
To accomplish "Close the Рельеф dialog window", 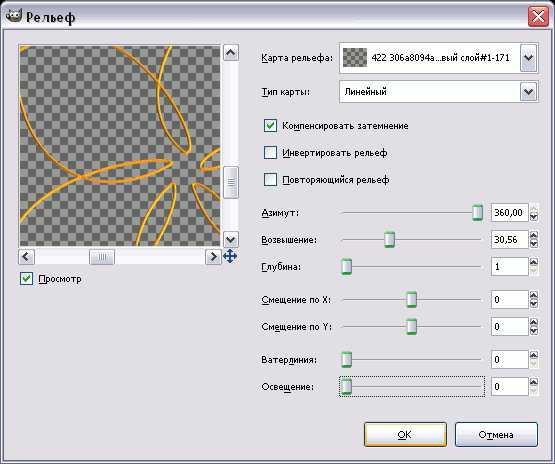I will (538, 17).
